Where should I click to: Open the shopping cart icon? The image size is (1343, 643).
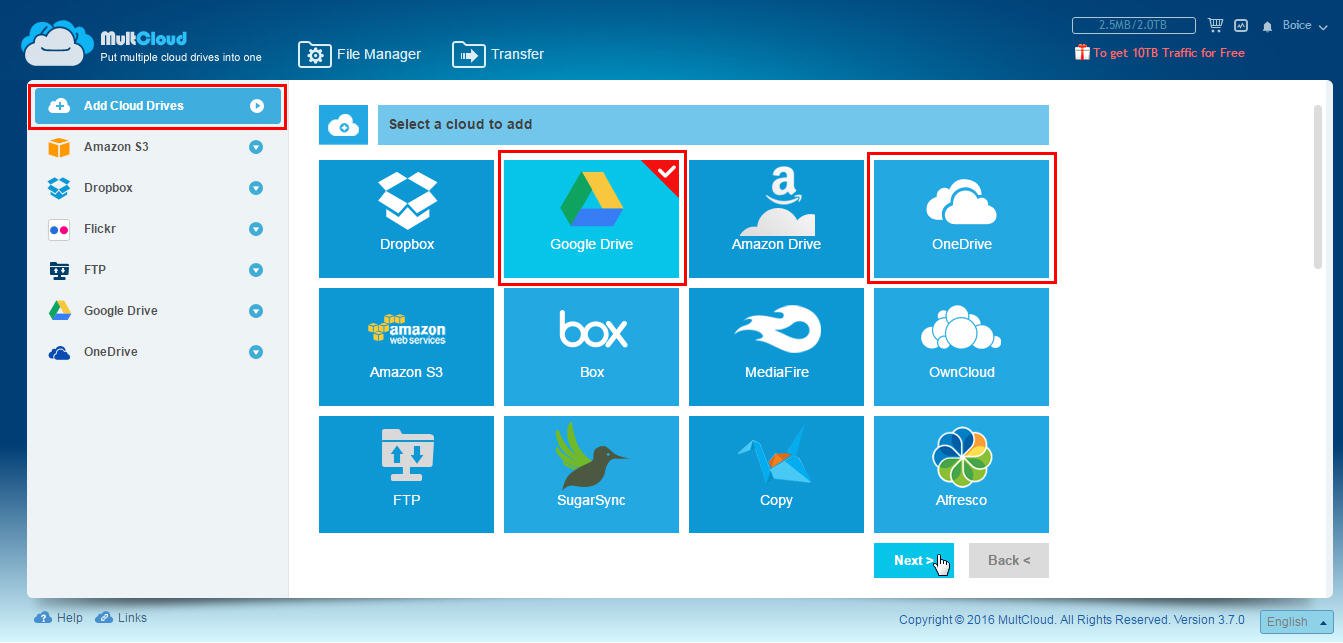(1216, 25)
